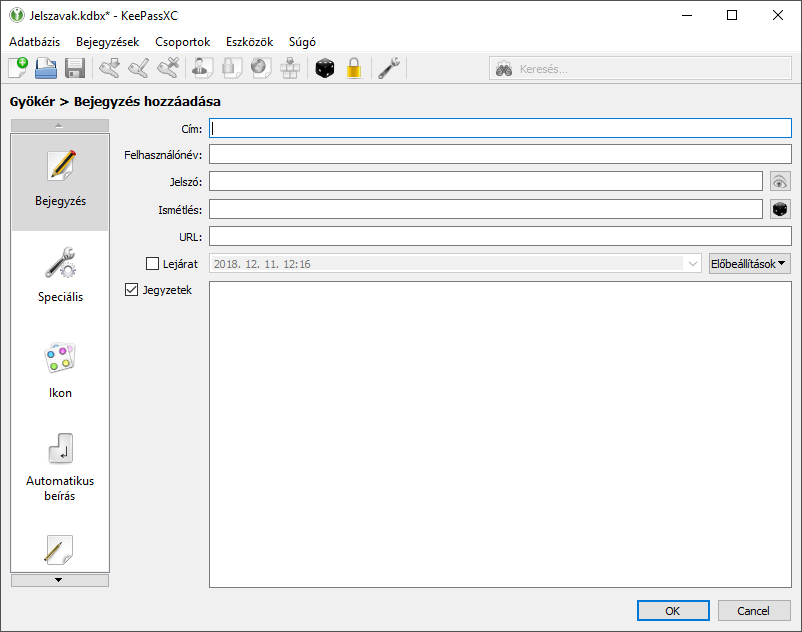Screen dimensions: 802x632
Task: Copy username toolbar icon
Action: [203, 68]
